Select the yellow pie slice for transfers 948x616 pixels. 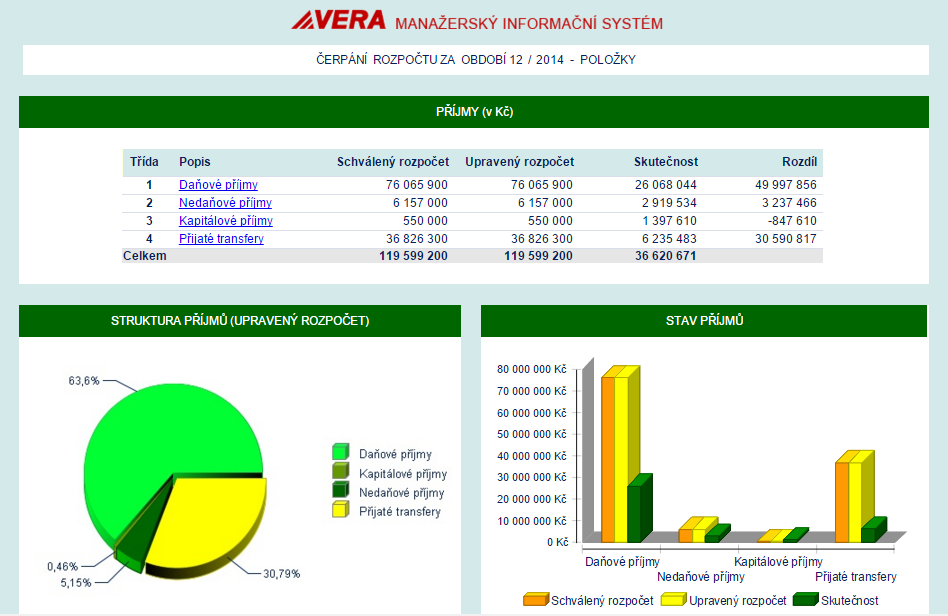coord(215,520)
